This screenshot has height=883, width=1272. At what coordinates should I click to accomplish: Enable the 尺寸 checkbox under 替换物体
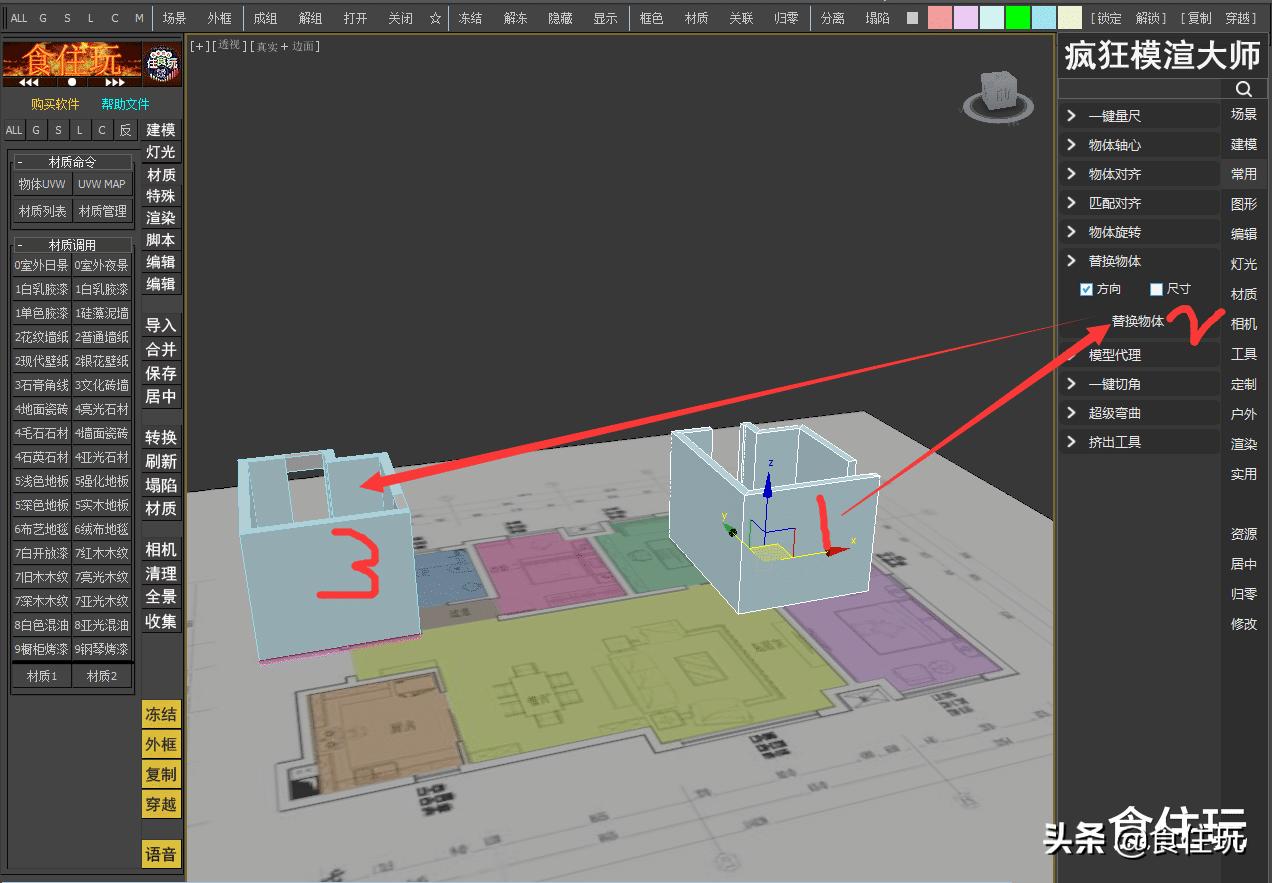point(1157,288)
